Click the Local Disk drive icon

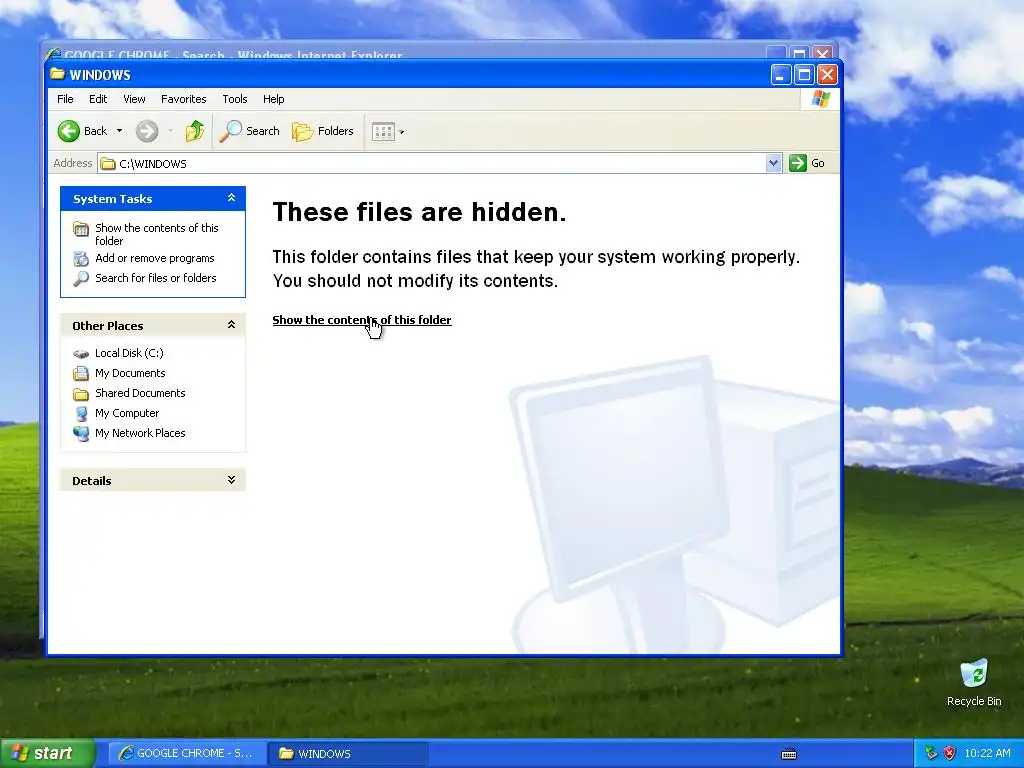[x=81, y=354]
